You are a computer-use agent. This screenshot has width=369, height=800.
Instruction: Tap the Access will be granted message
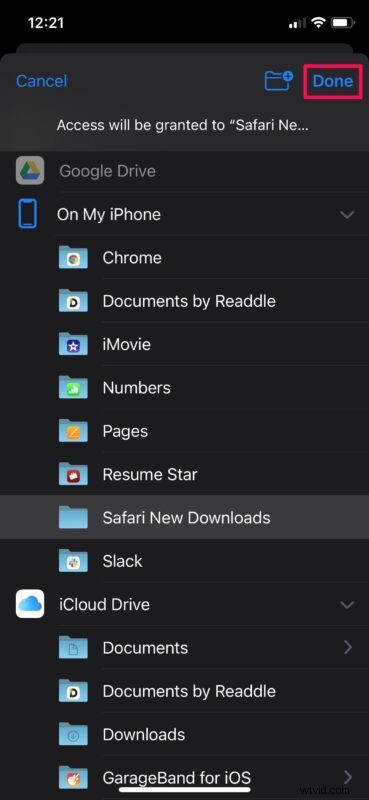183,125
